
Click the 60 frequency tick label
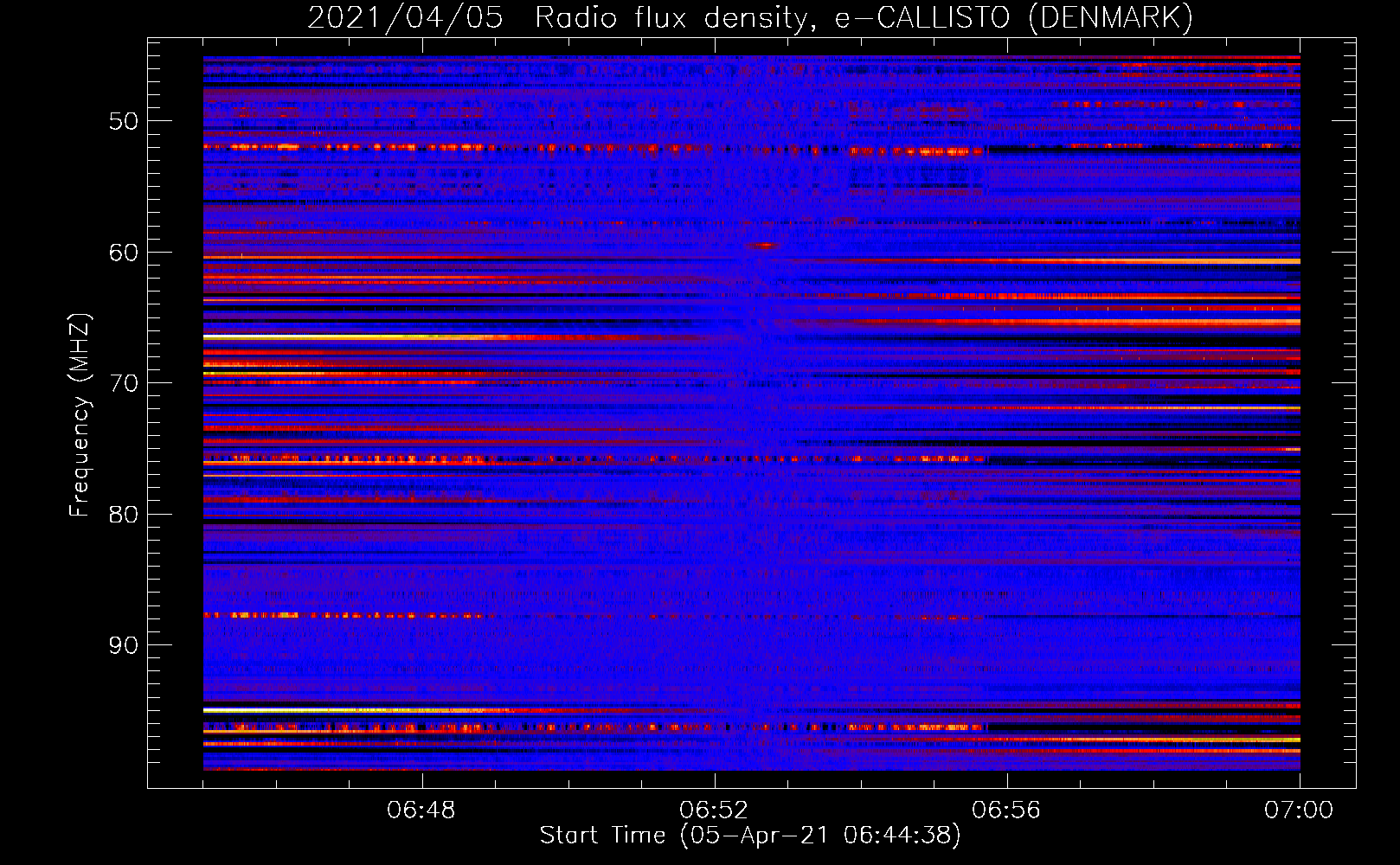point(123,253)
